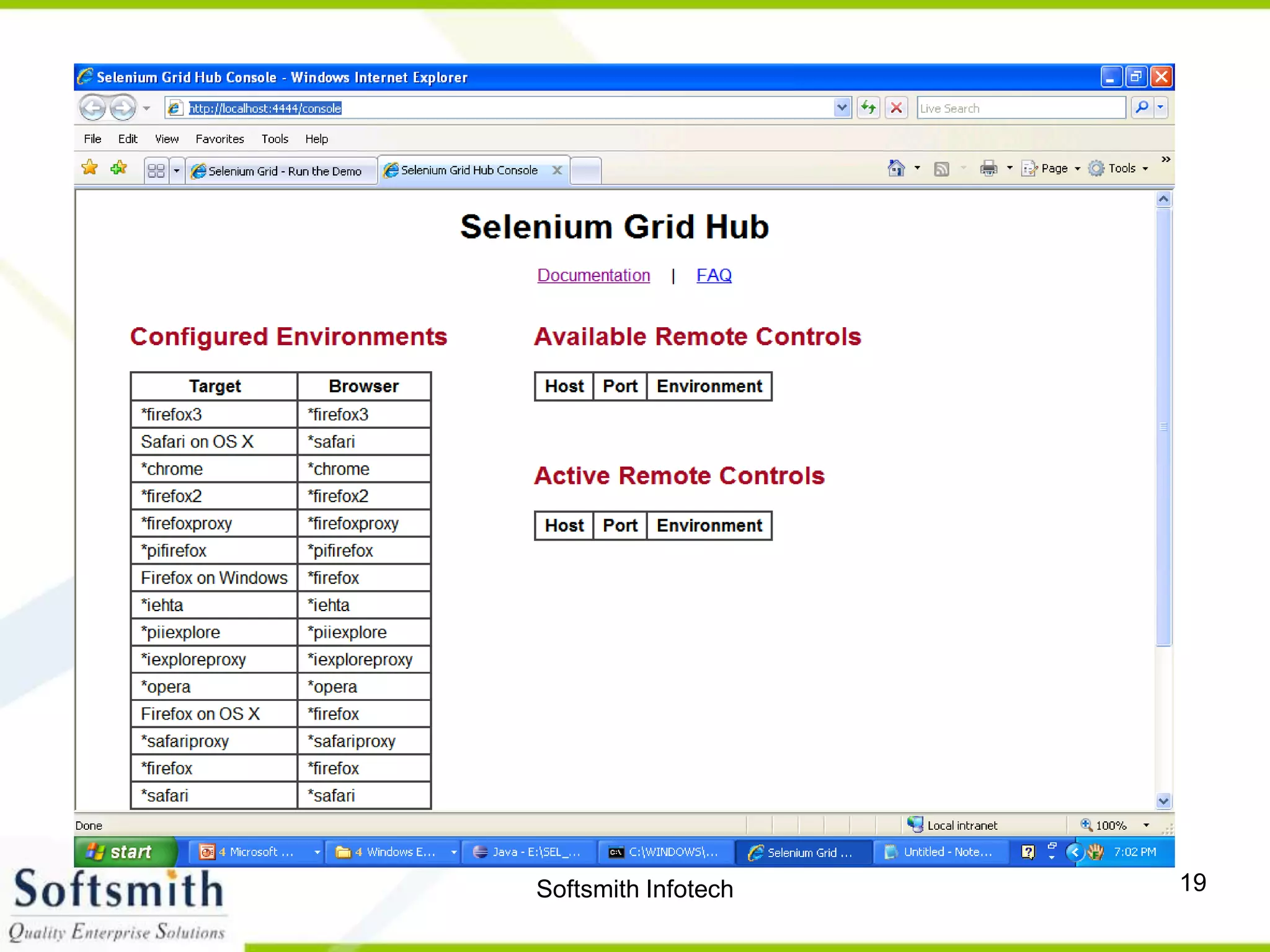This screenshot has height=952, width=1270.
Task: Open the Favorites menu
Action: (x=220, y=139)
